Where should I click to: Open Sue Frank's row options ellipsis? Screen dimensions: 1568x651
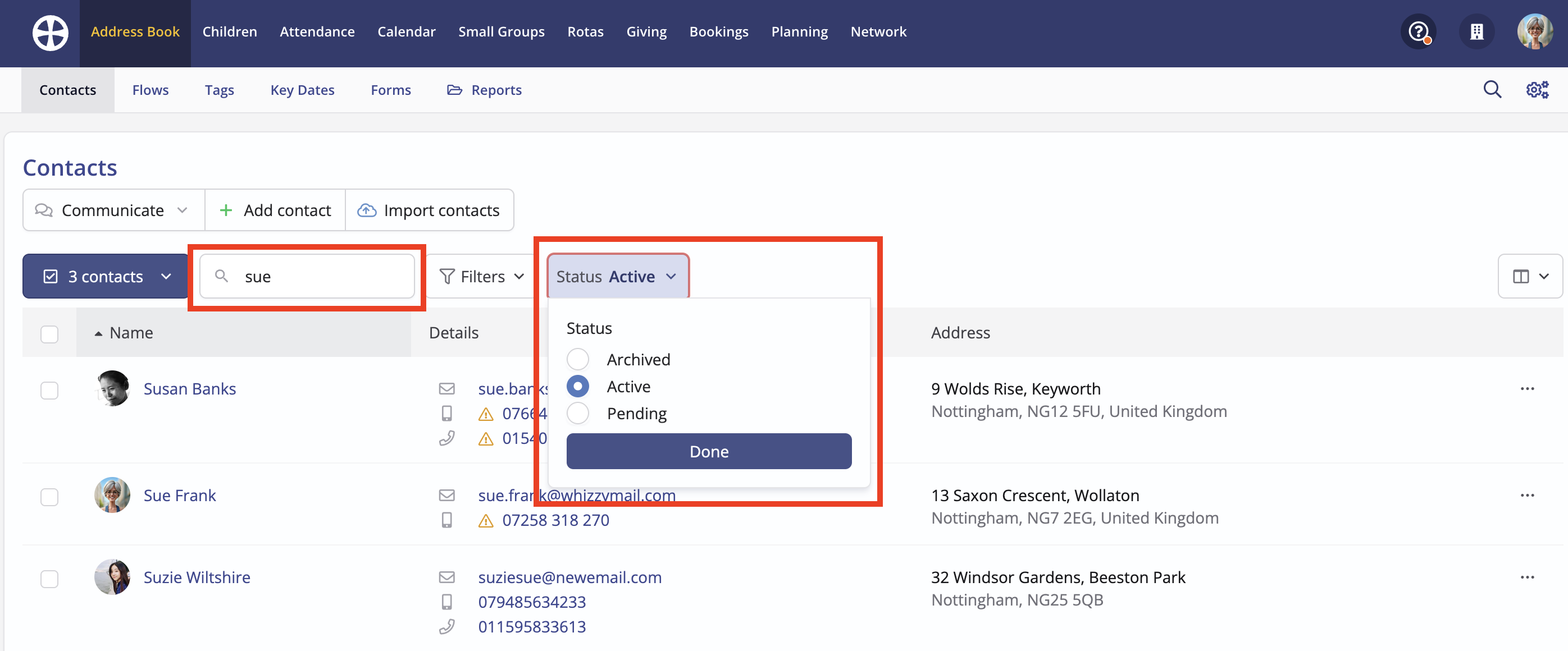pyautogui.click(x=1526, y=495)
